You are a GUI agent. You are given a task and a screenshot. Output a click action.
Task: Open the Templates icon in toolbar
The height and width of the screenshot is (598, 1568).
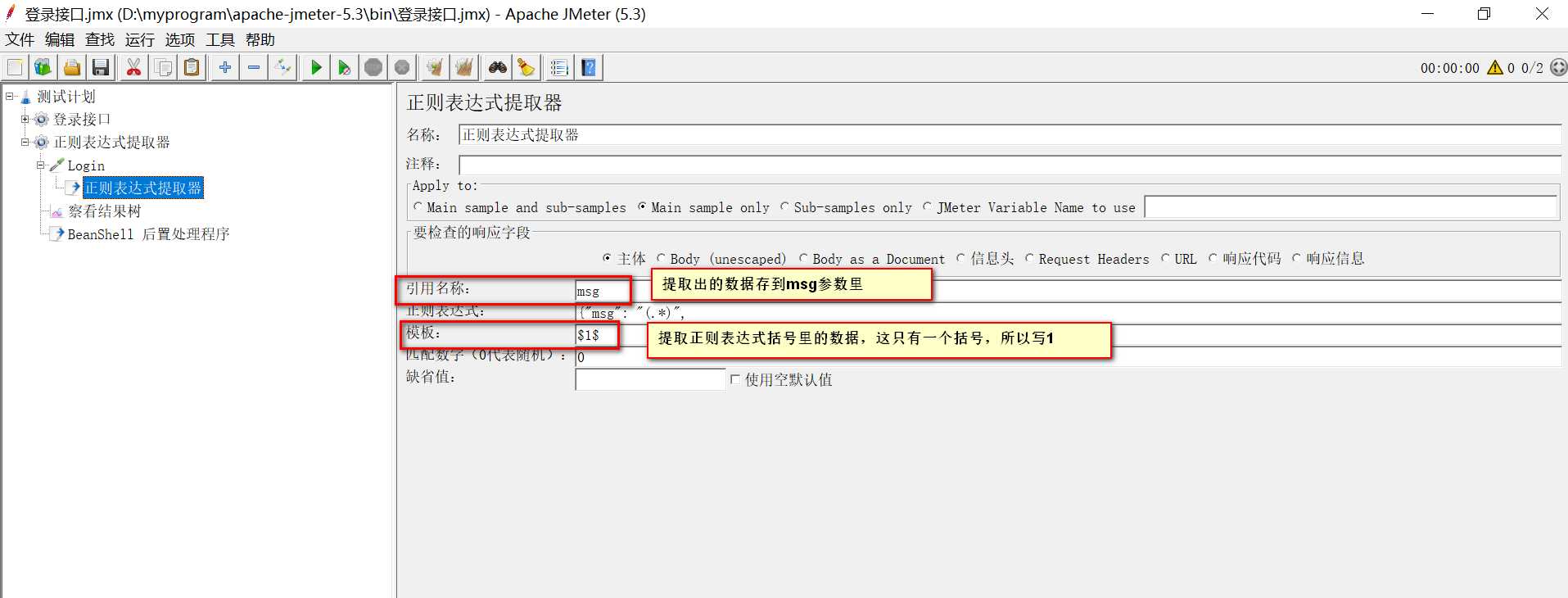43,67
